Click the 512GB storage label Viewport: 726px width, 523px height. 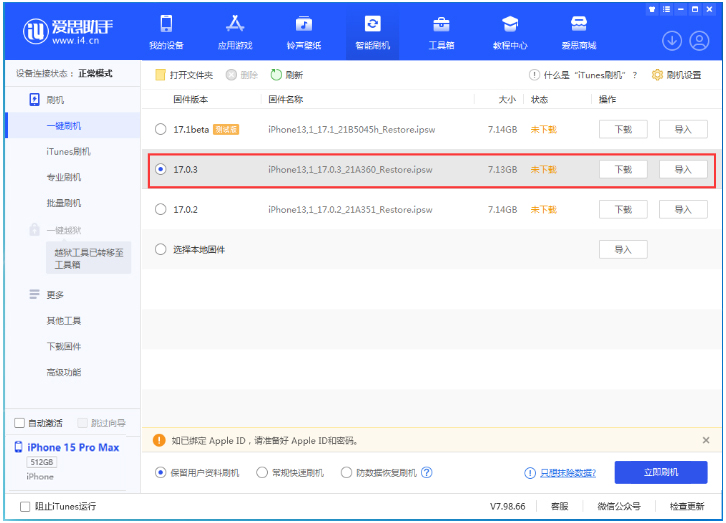42,462
